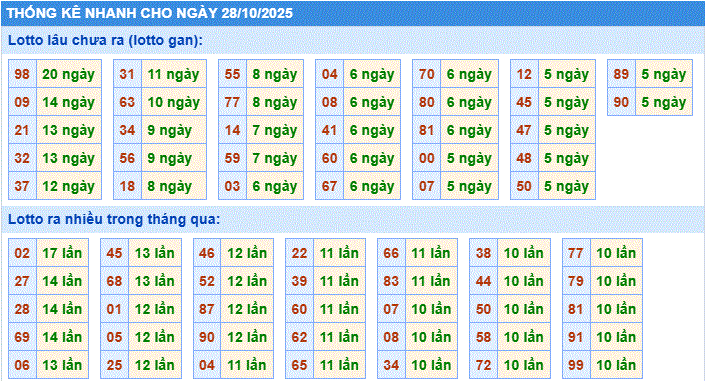
Task: Click lotto number 37
Action: (22, 186)
